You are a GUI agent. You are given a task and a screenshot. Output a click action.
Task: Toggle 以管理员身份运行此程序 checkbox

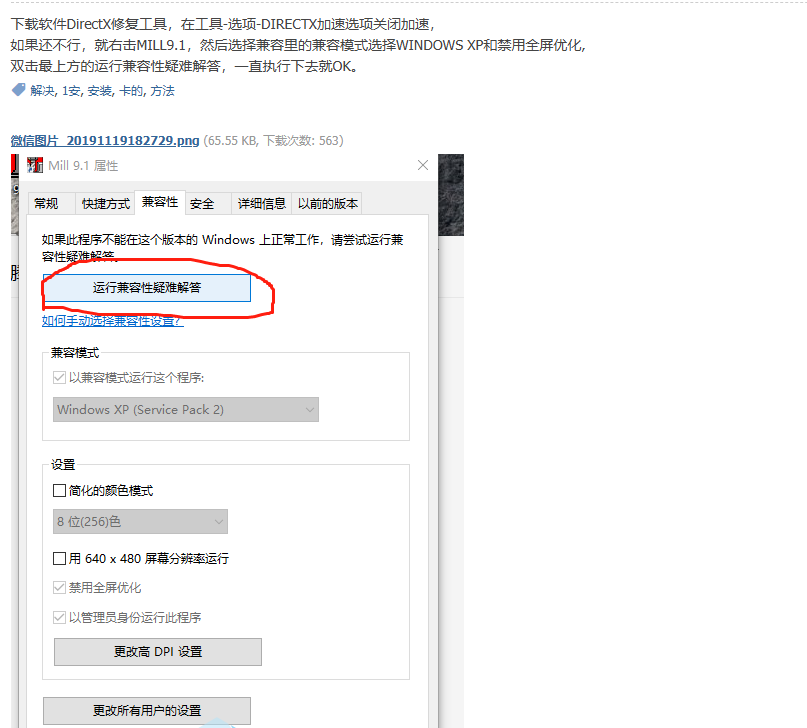tap(59, 617)
